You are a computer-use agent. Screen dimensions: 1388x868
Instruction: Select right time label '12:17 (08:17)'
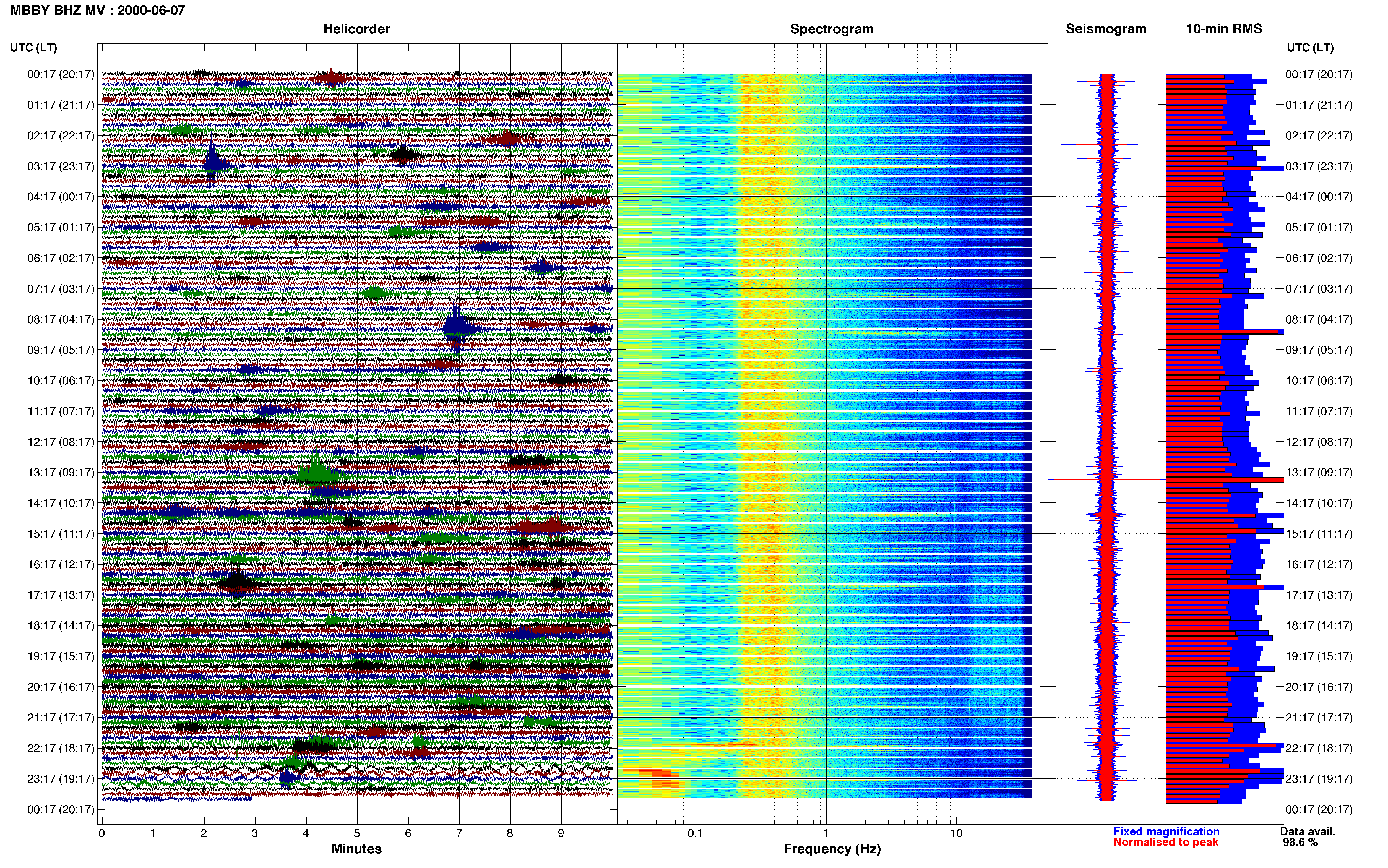click(1319, 442)
